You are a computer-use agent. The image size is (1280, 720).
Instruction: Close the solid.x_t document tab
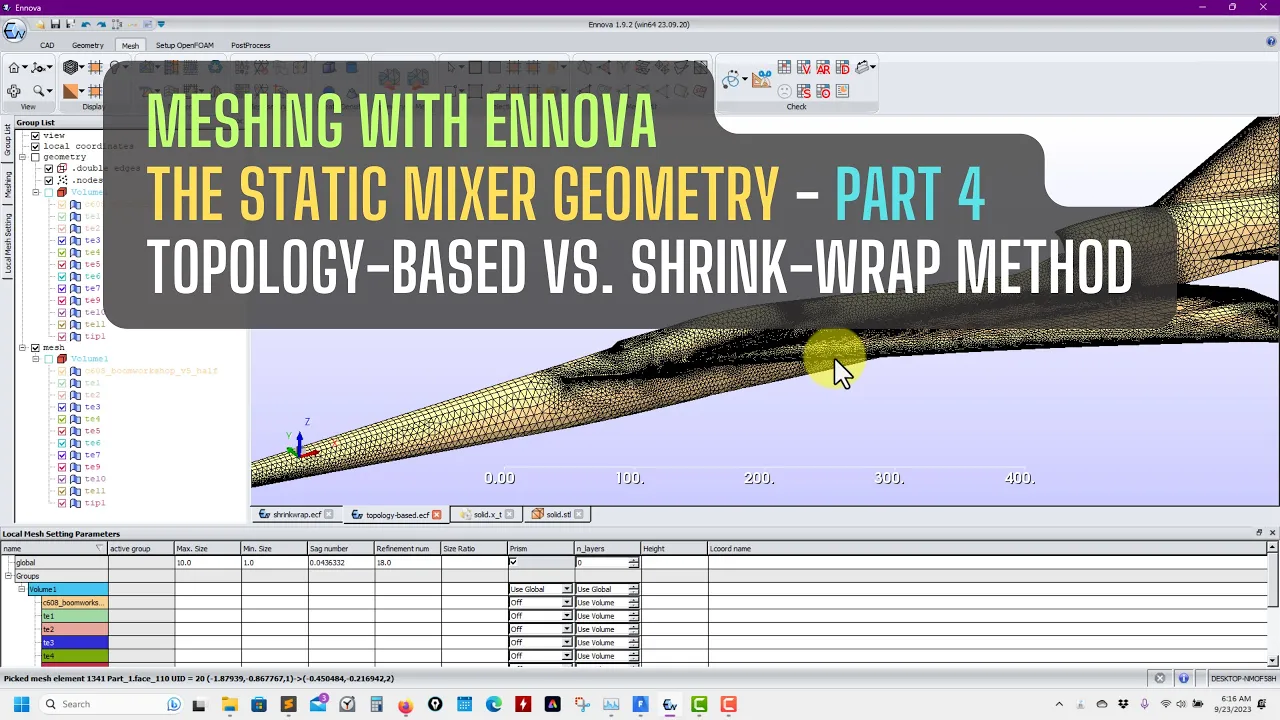pyautogui.click(x=509, y=514)
